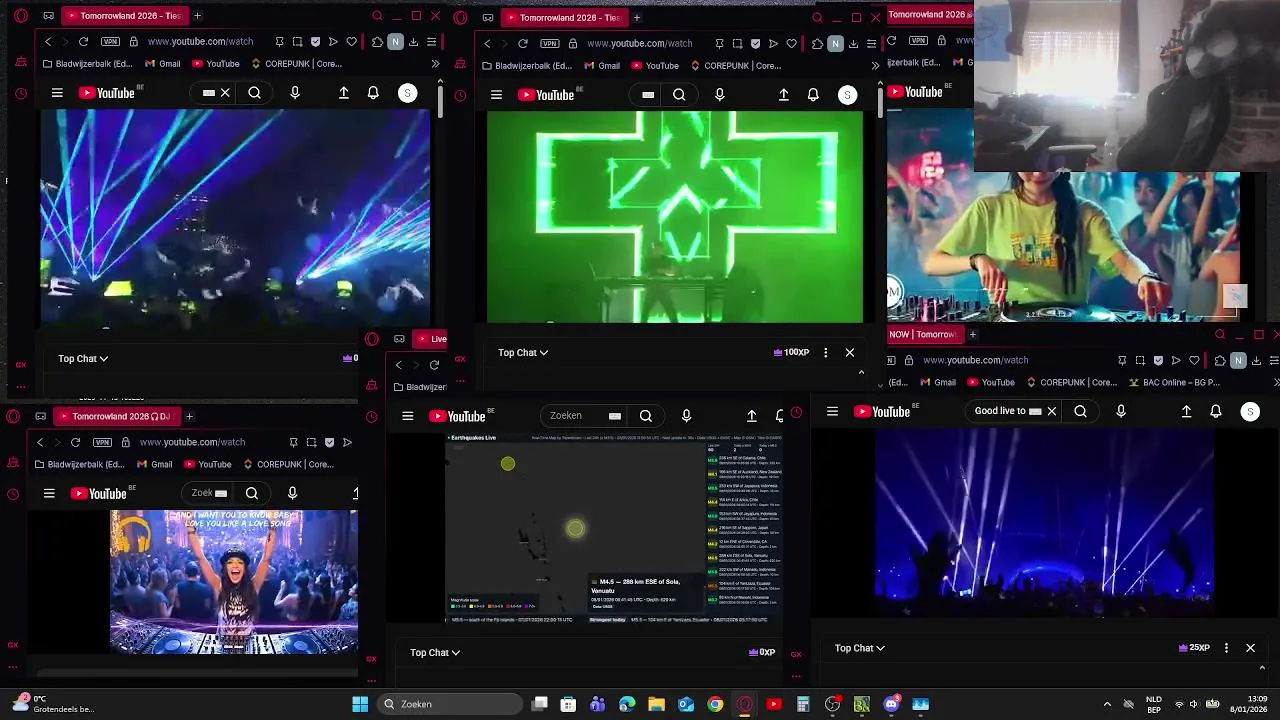Viewport: 1280px width, 720px height.
Task: Expand bookmarks overflow arrows in top-left window
Action: coord(435,64)
